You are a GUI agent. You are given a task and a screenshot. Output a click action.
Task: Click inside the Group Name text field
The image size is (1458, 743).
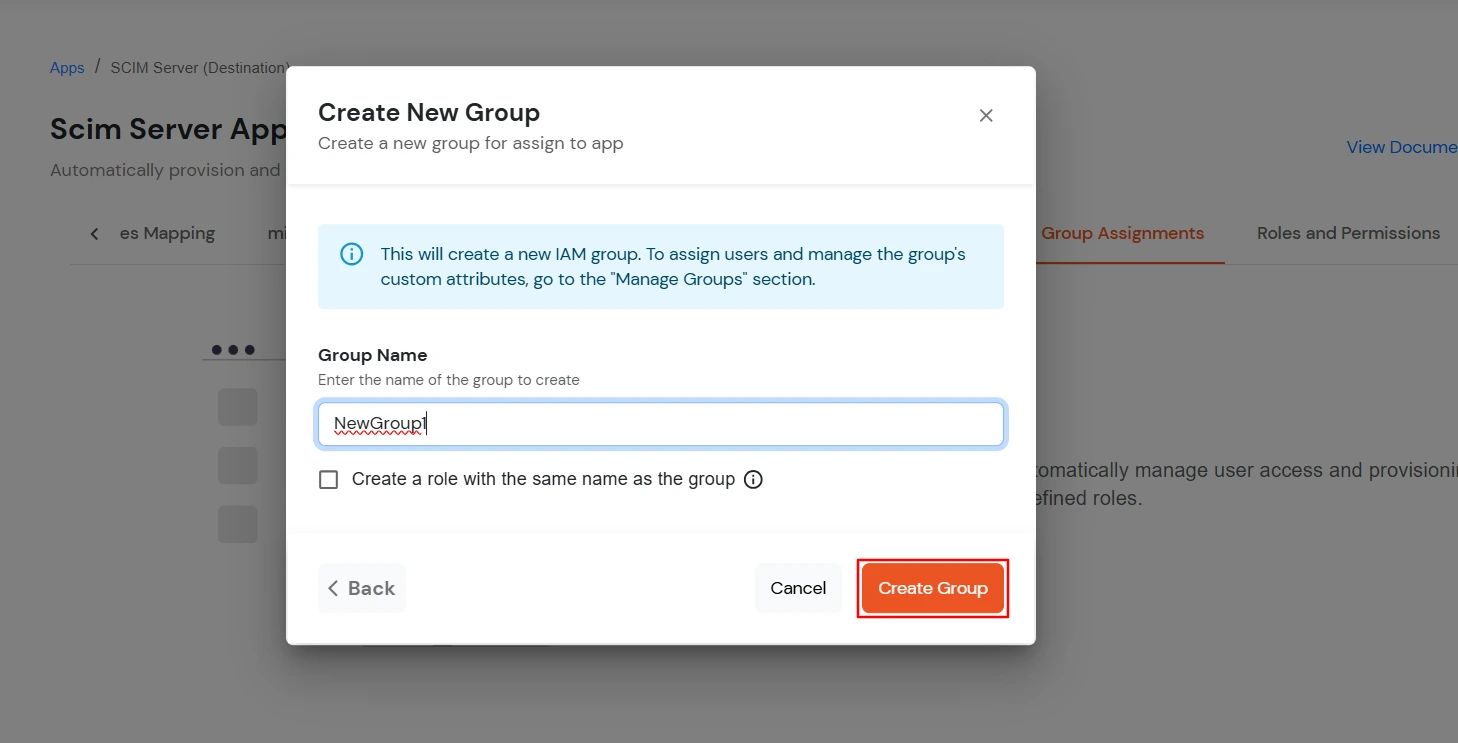tap(660, 424)
